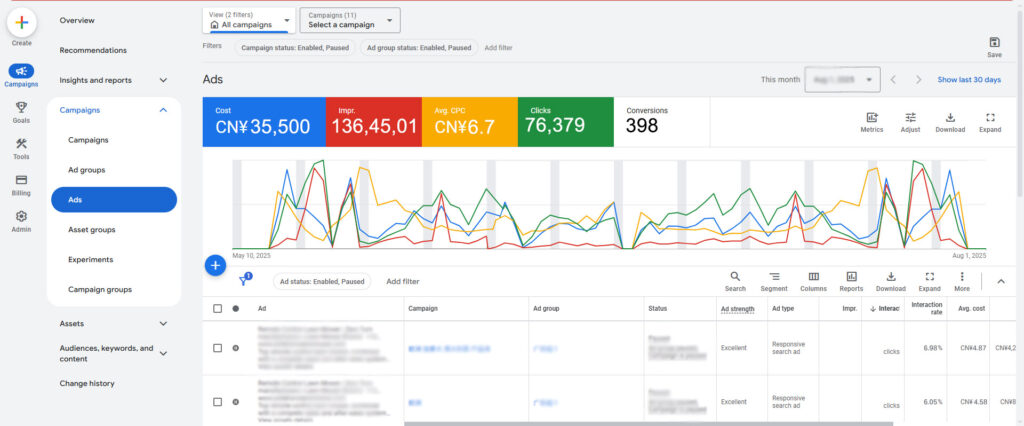1024x426 pixels.
Task: Open the Columns selector icon
Action: coord(813,277)
